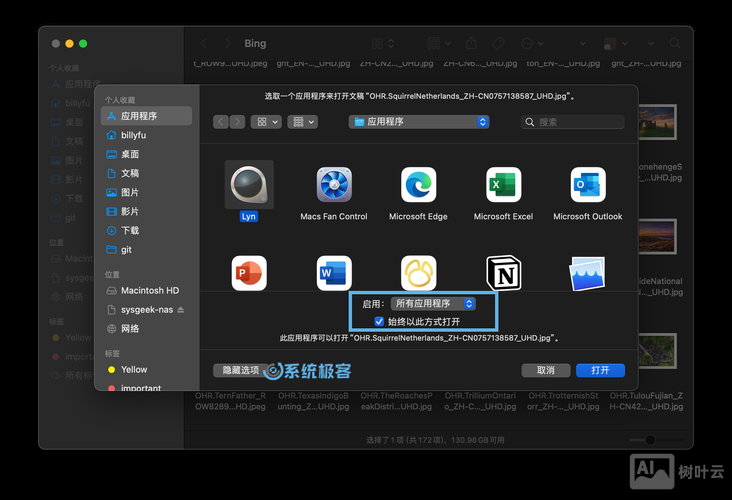
Task: Click the 取消 button
Action: 546,370
